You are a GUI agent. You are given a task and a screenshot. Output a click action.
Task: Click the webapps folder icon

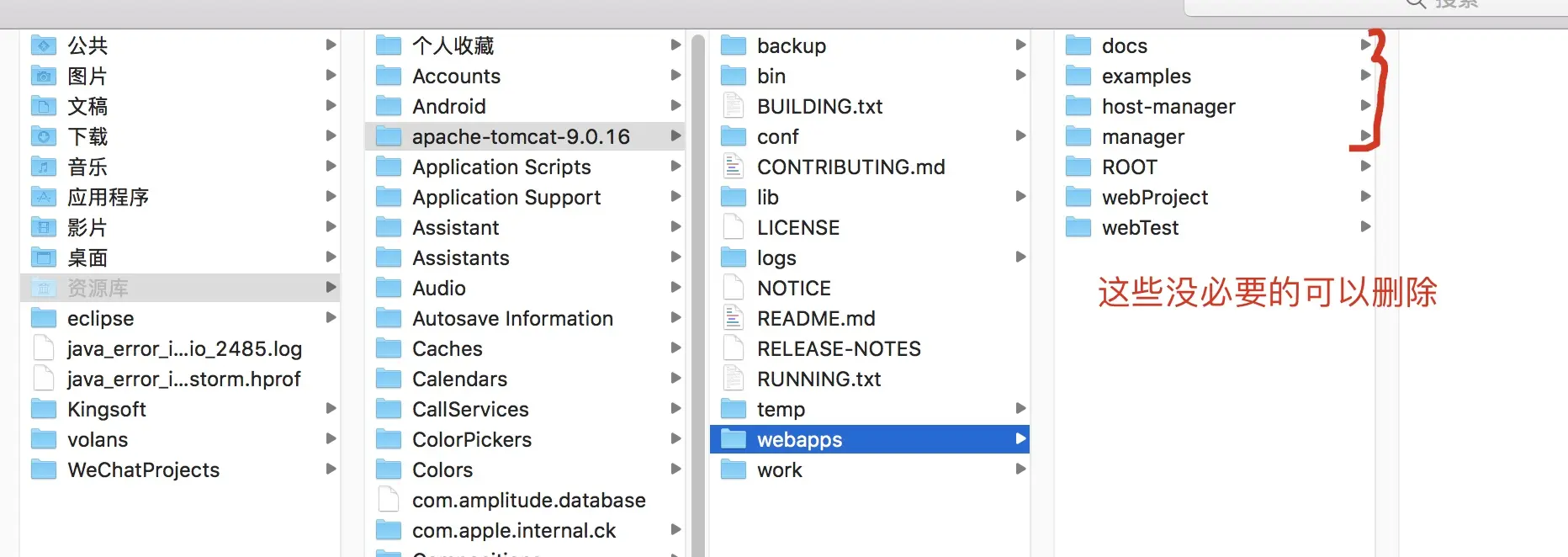(734, 439)
